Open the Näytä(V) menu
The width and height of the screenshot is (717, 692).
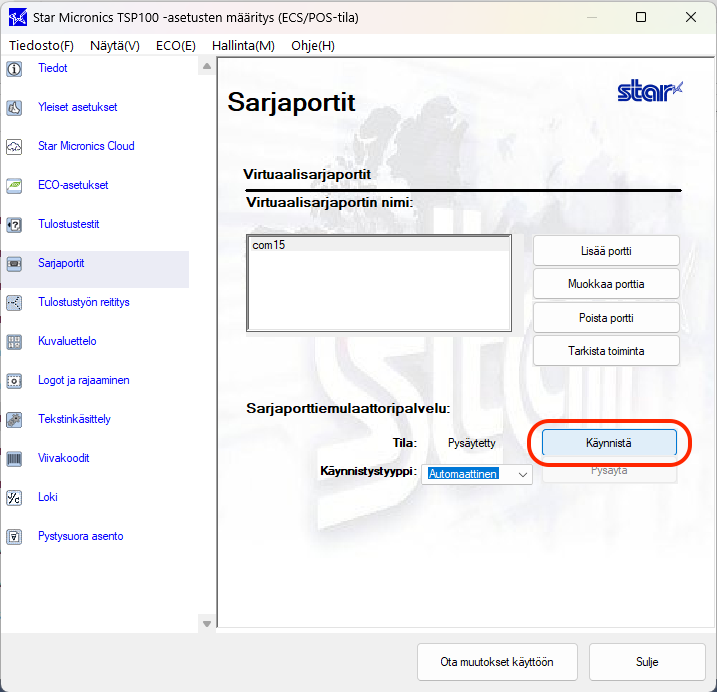point(115,46)
